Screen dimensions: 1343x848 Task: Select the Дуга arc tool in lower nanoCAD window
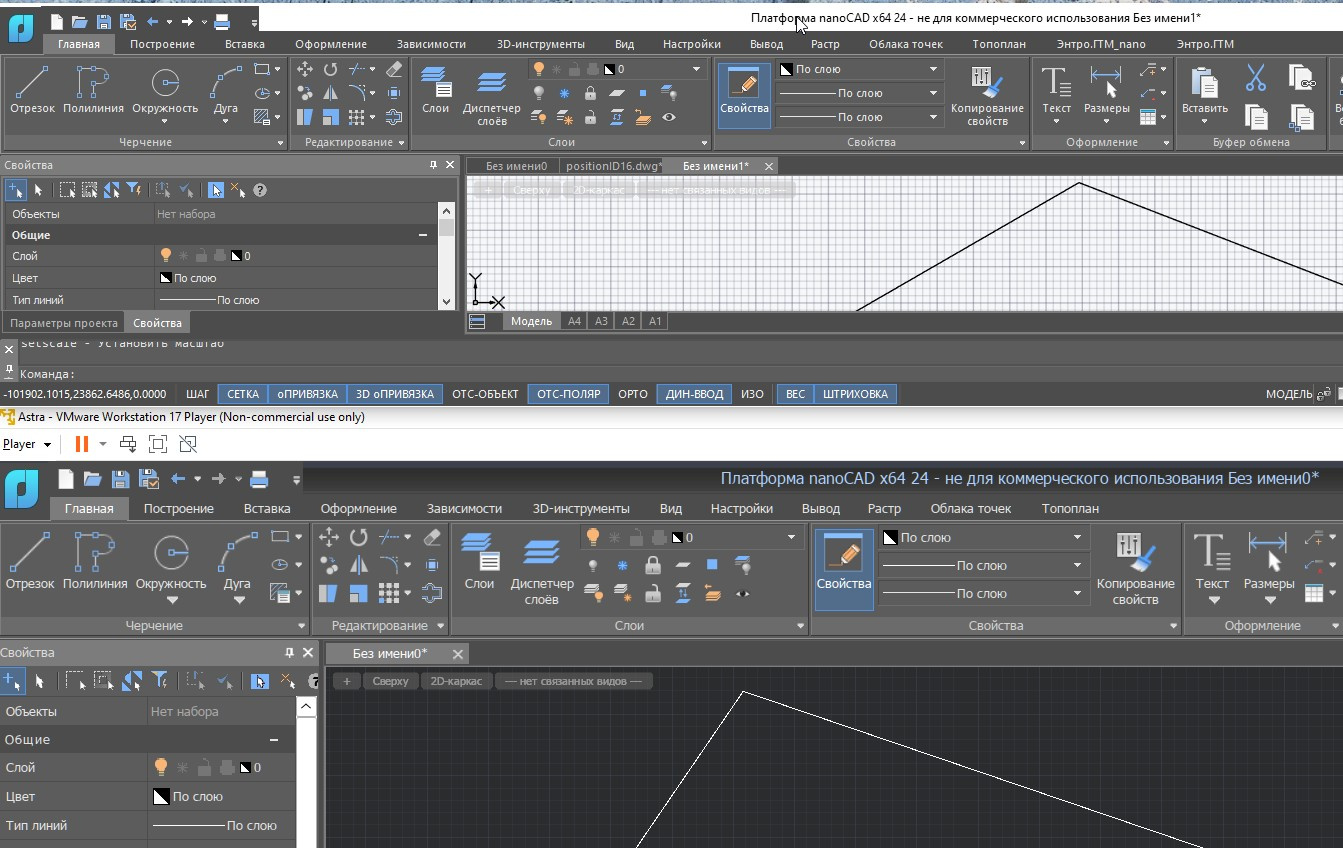coord(237,565)
